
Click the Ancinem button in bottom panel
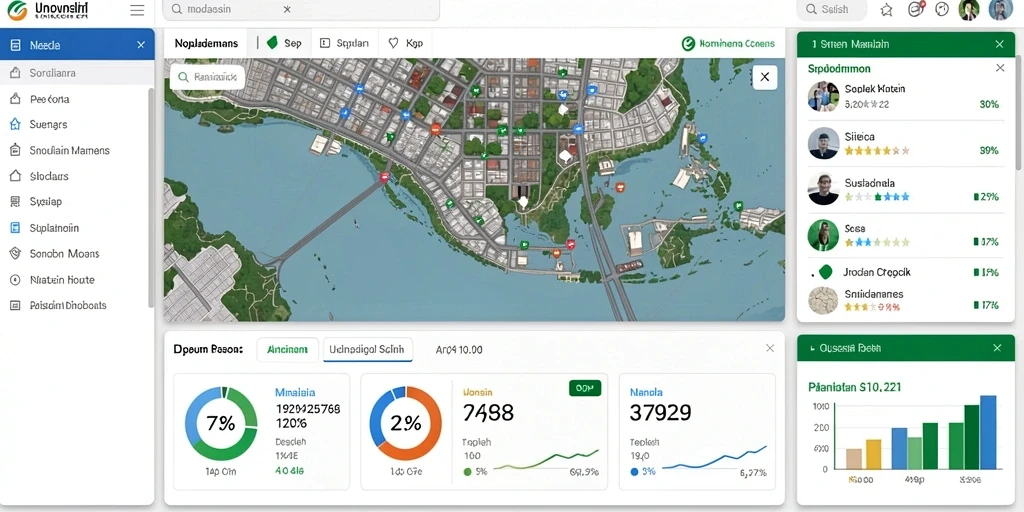click(287, 349)
